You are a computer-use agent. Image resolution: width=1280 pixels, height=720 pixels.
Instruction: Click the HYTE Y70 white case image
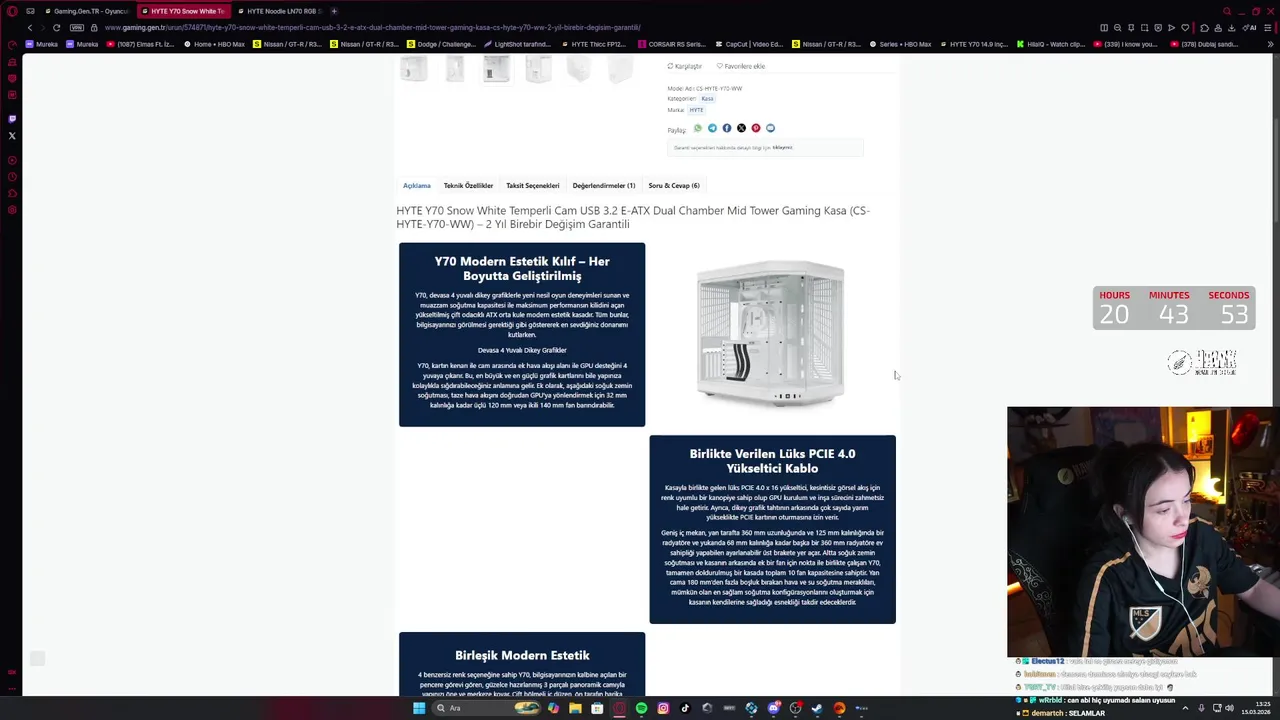coord(771,333)
